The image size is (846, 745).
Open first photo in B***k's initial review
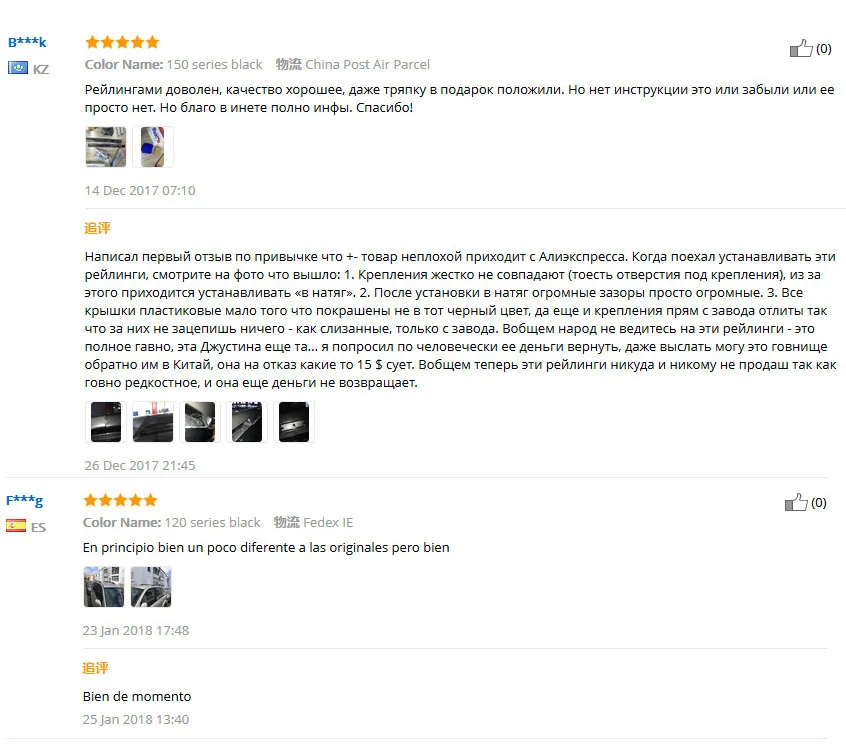pyautogui.click(x=106, y=147)
